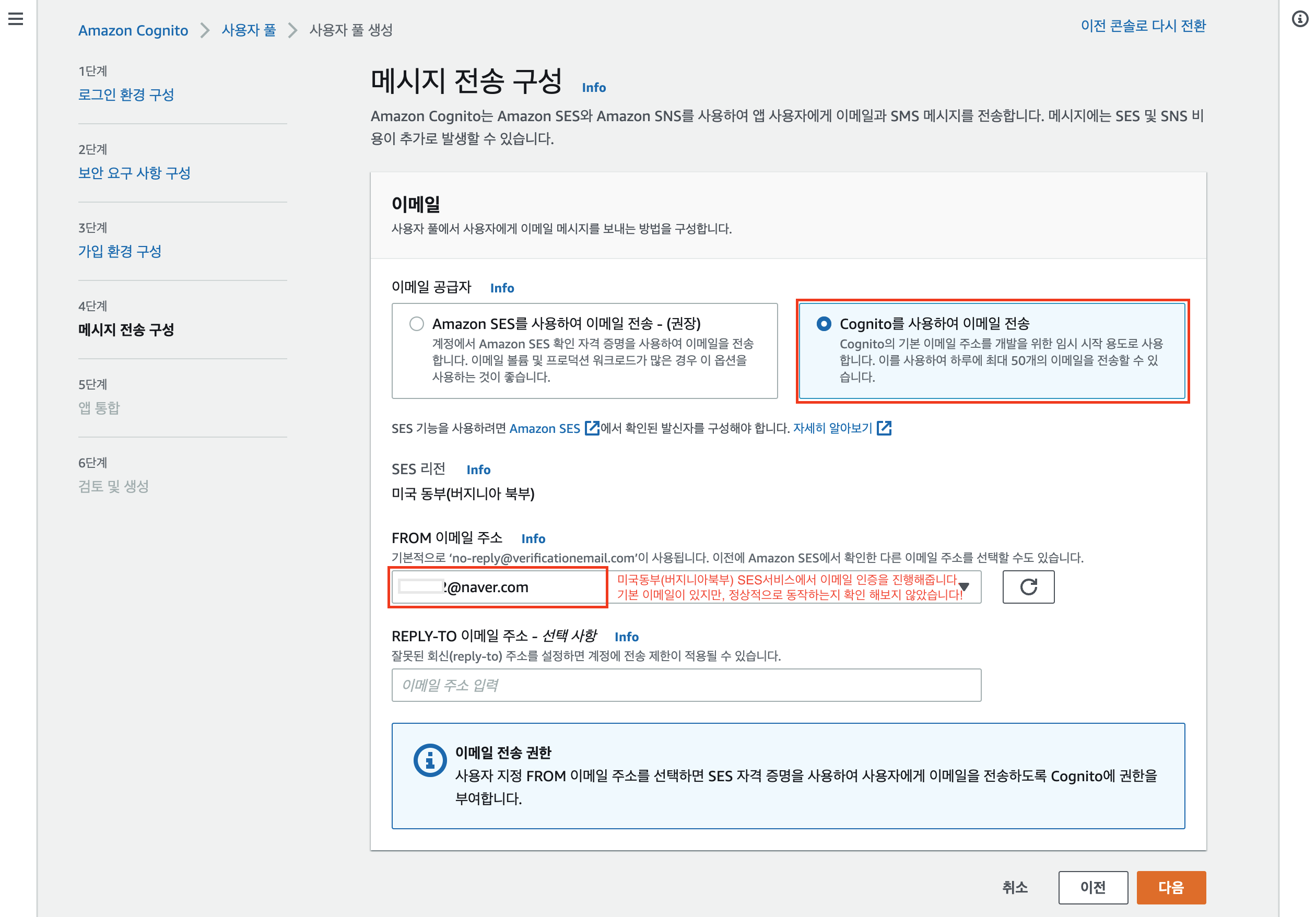Open the hamburger navigation menu icon
1316x917 pixels.
click(16, 19)
